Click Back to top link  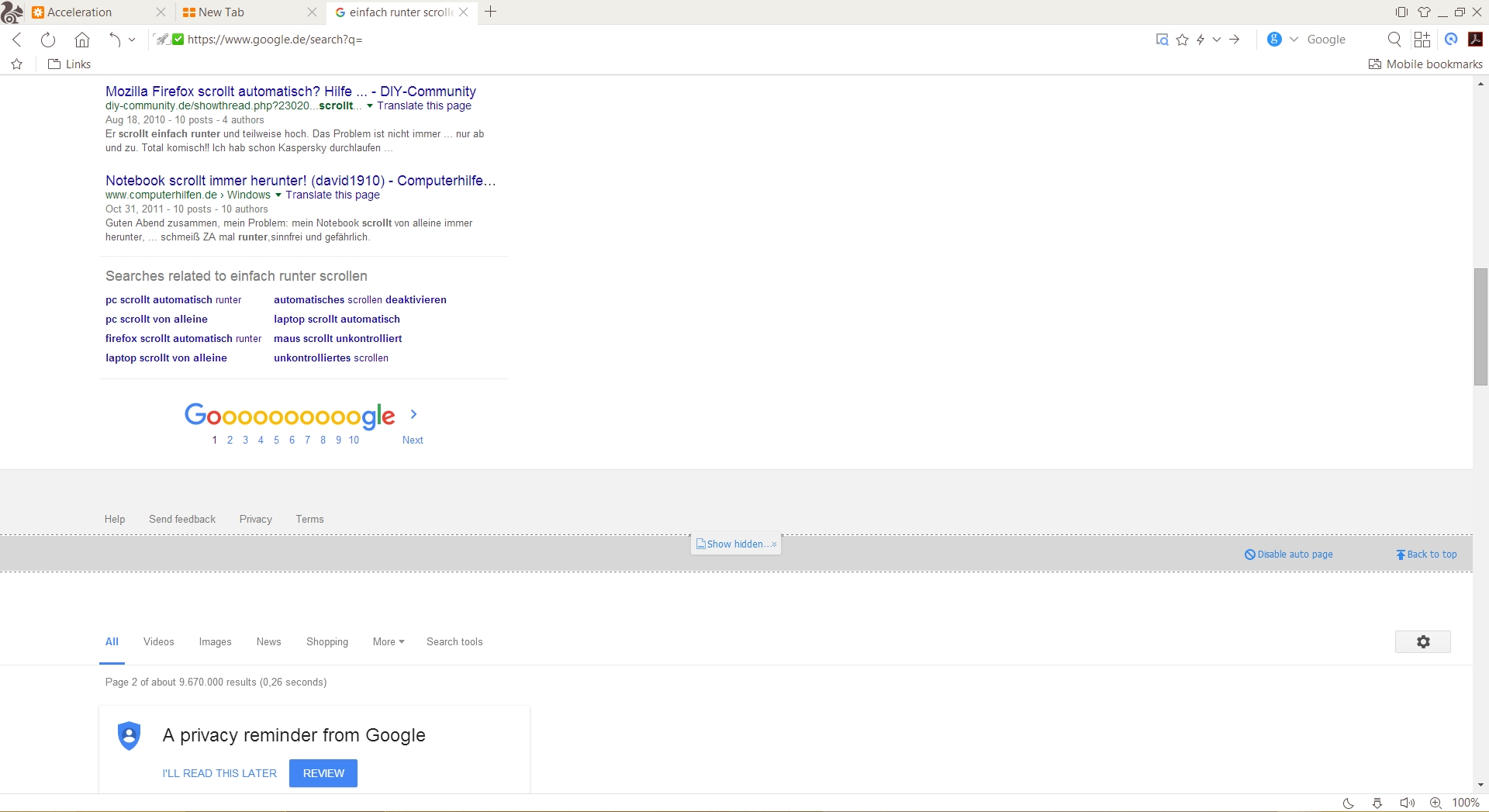click(1426, 555)
